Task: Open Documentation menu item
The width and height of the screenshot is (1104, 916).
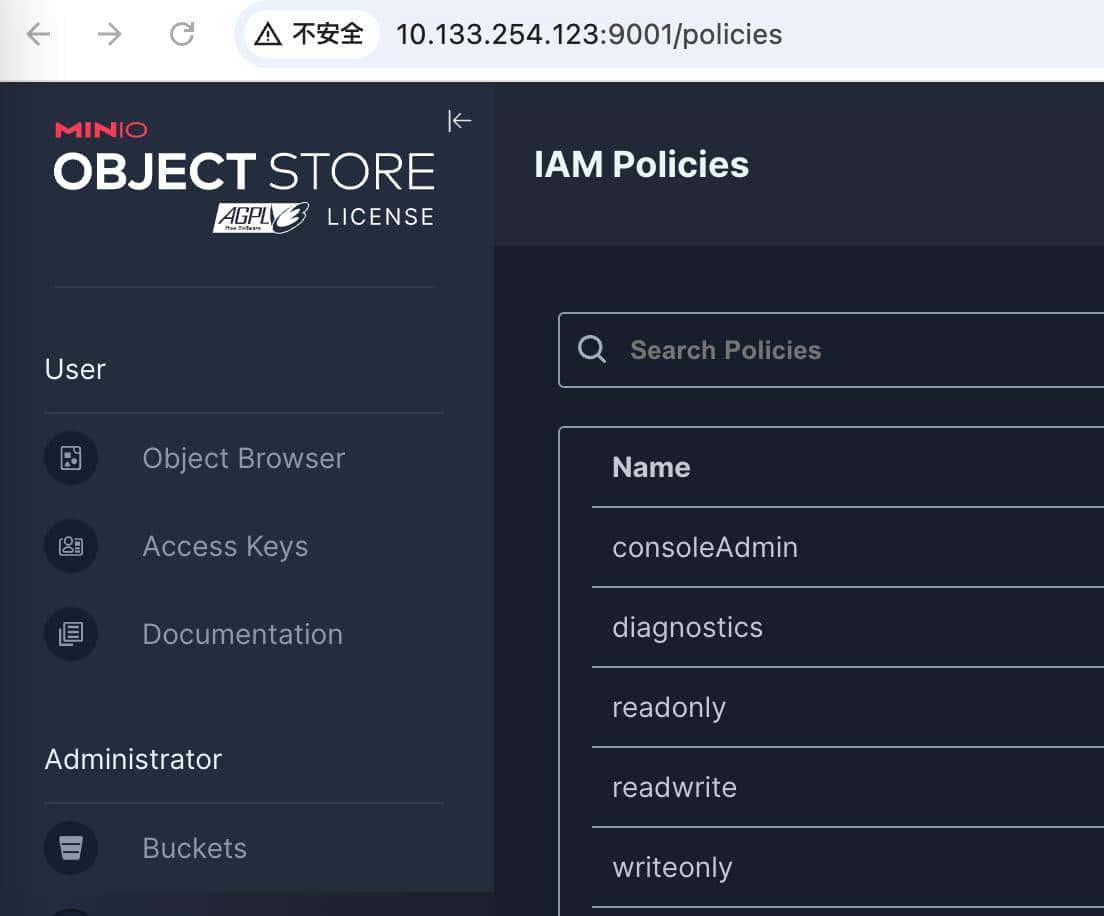Action: [x=242, y=634]
